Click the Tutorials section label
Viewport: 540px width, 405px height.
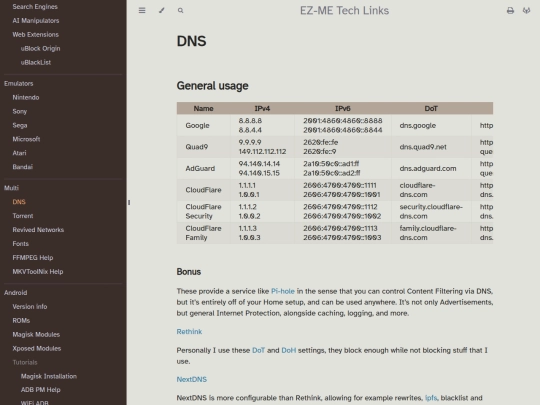coord(25,362)
